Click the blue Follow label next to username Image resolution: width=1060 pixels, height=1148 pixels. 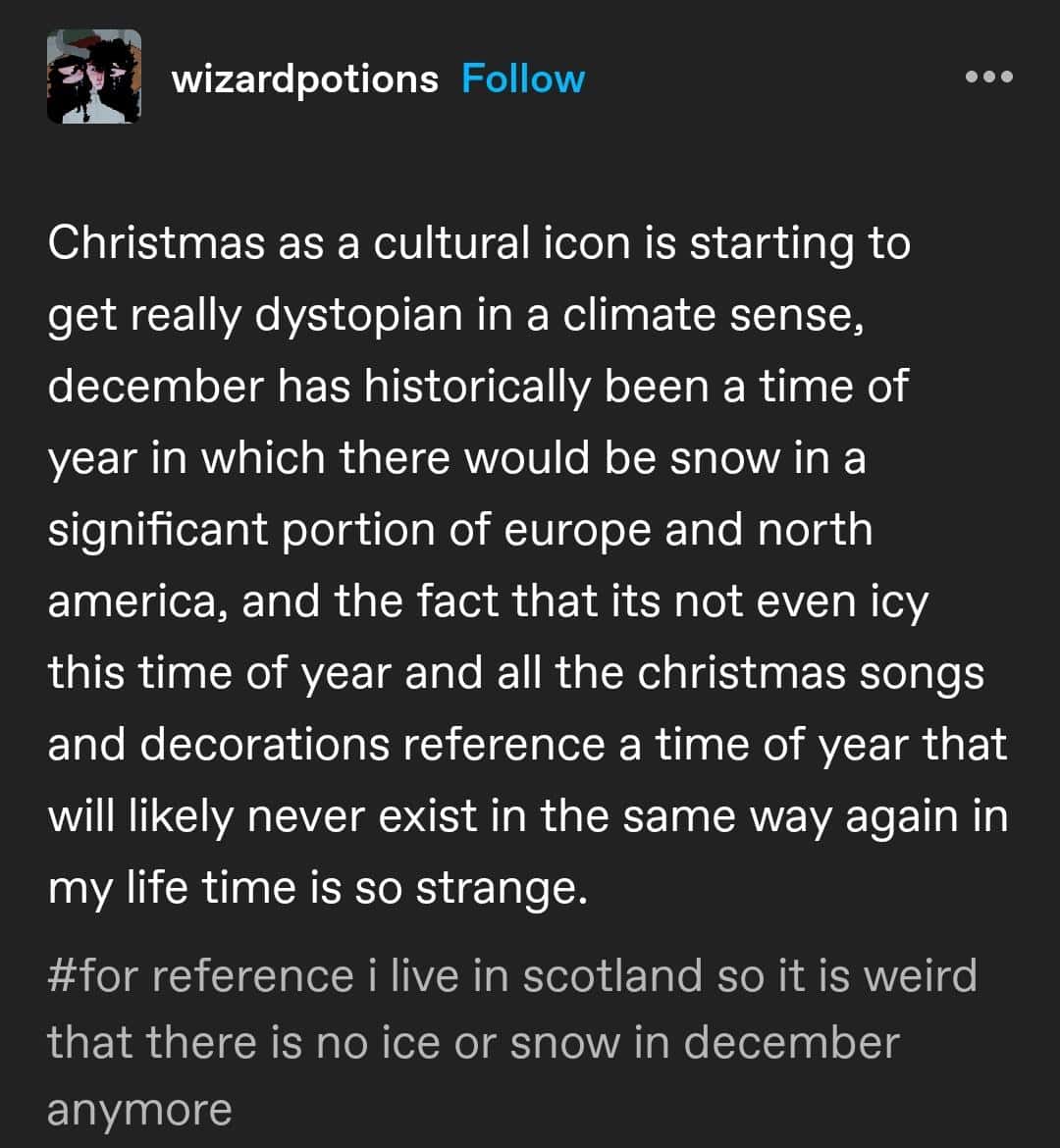[523, 78]
